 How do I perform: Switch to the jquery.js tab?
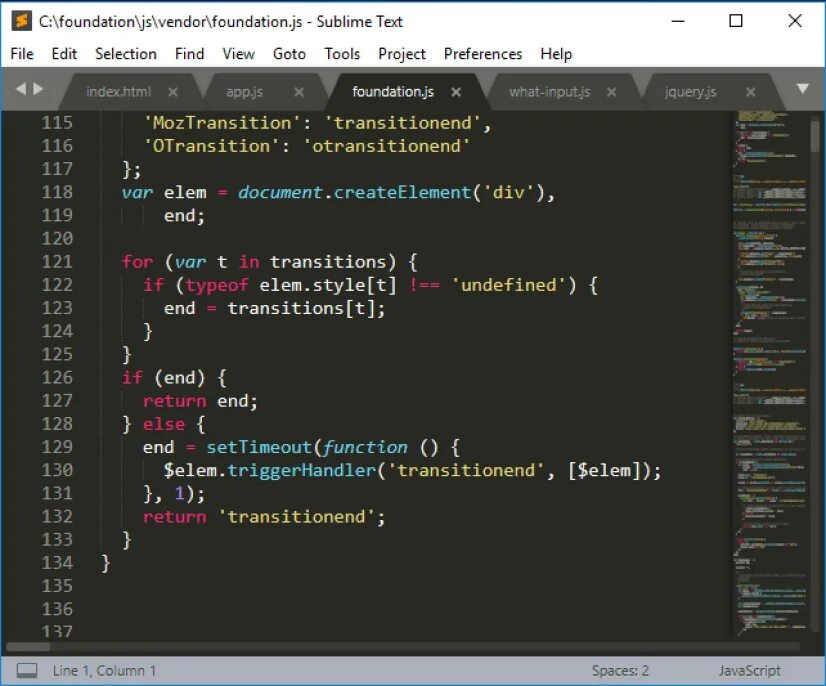(x=690, y=92)
